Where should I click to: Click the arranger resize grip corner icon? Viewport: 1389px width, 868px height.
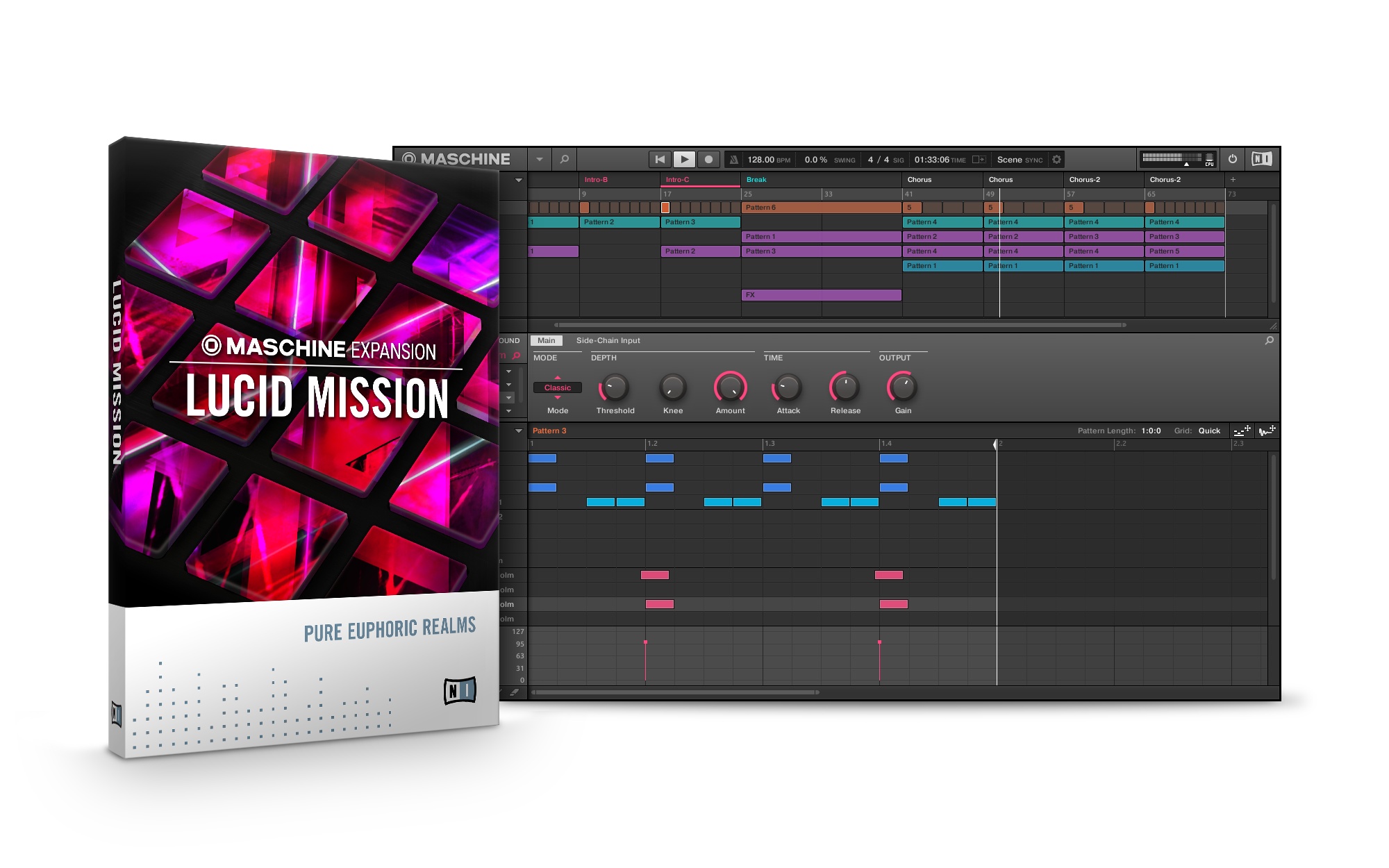[1273, 326]
